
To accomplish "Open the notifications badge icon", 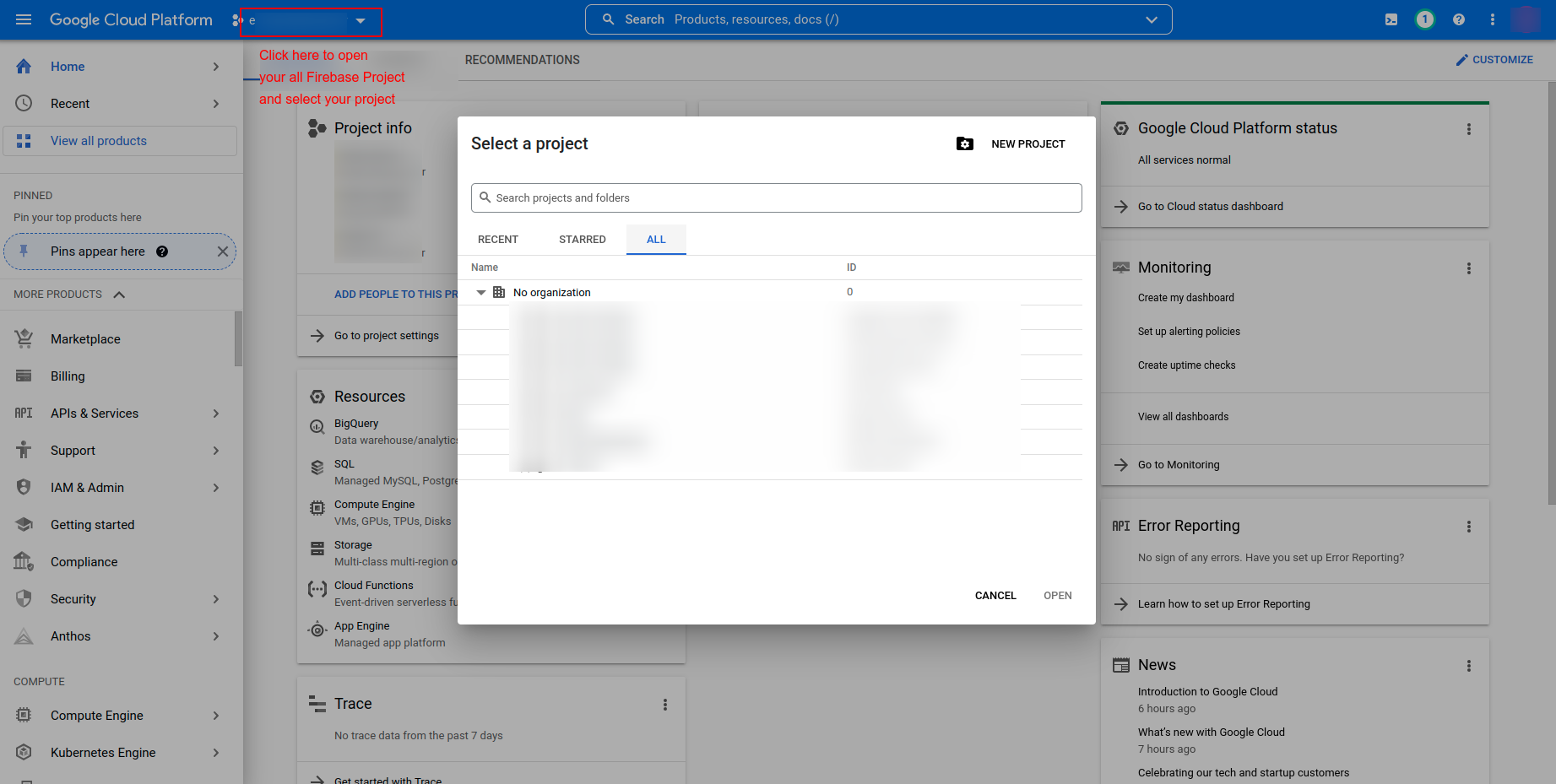I will [x=1425, y=19].
